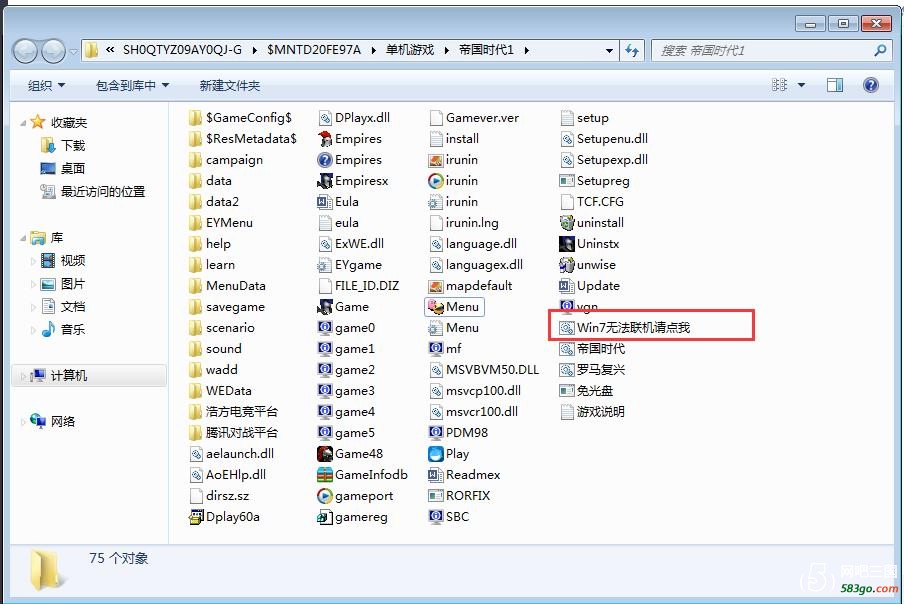Select the savegame folder

227,307
